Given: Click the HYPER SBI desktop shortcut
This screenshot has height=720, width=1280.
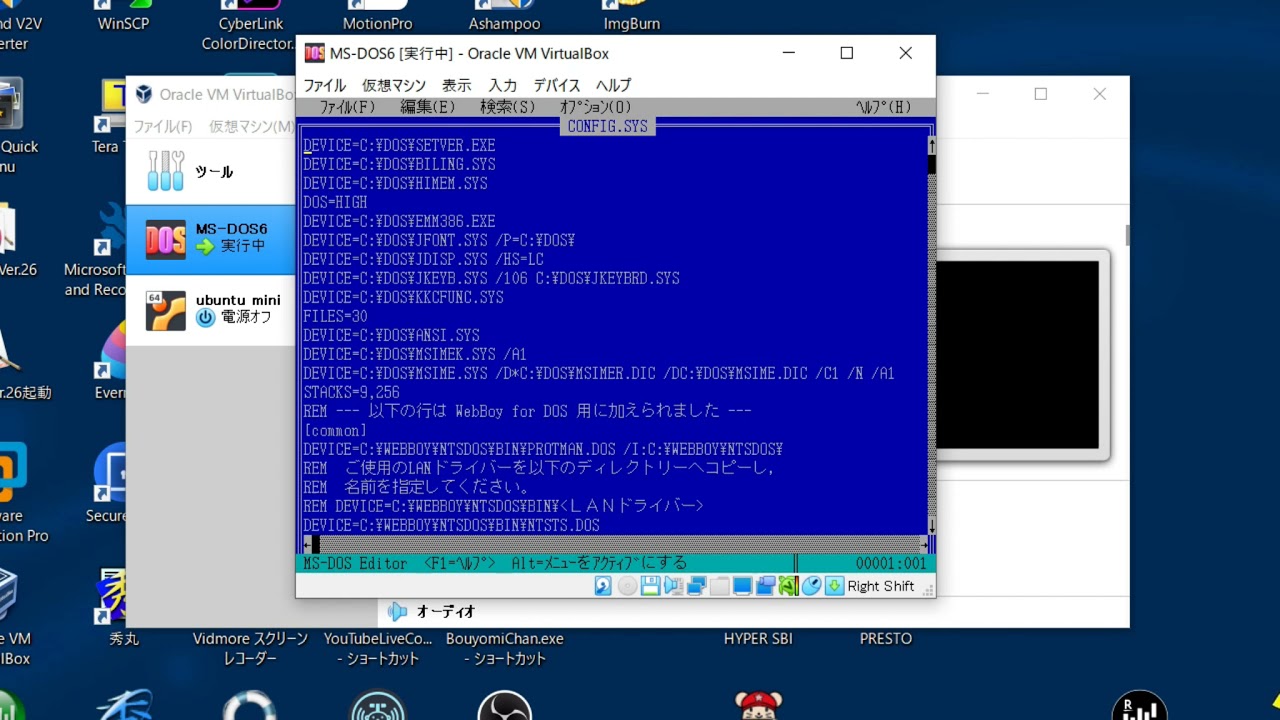Looking at the screenshot, I should [759, 638].
